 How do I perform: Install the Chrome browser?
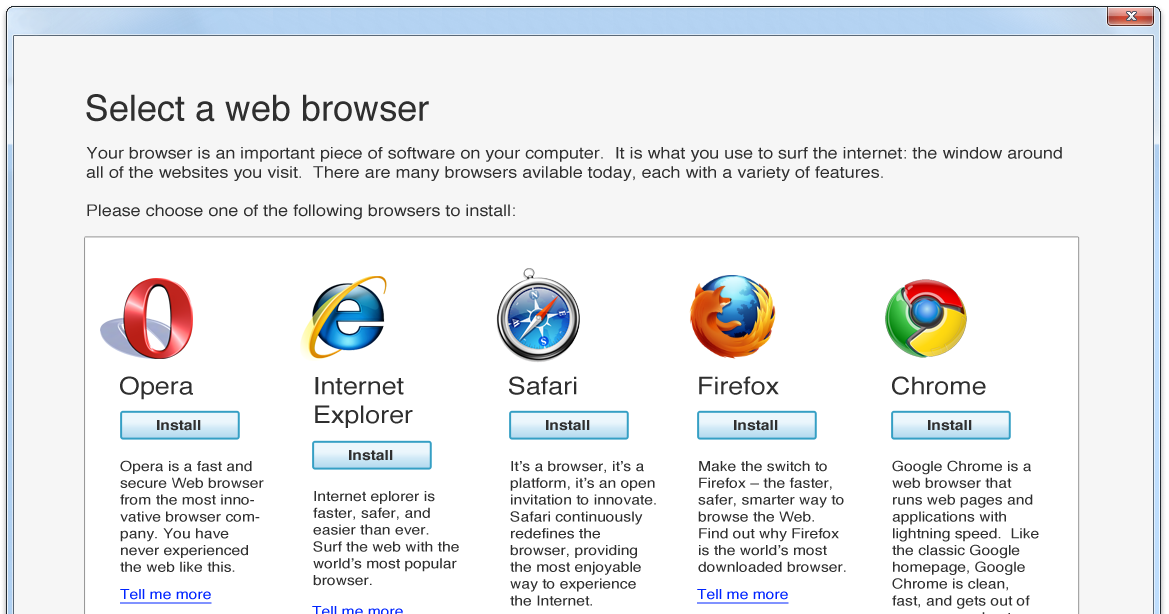(951, 425)
